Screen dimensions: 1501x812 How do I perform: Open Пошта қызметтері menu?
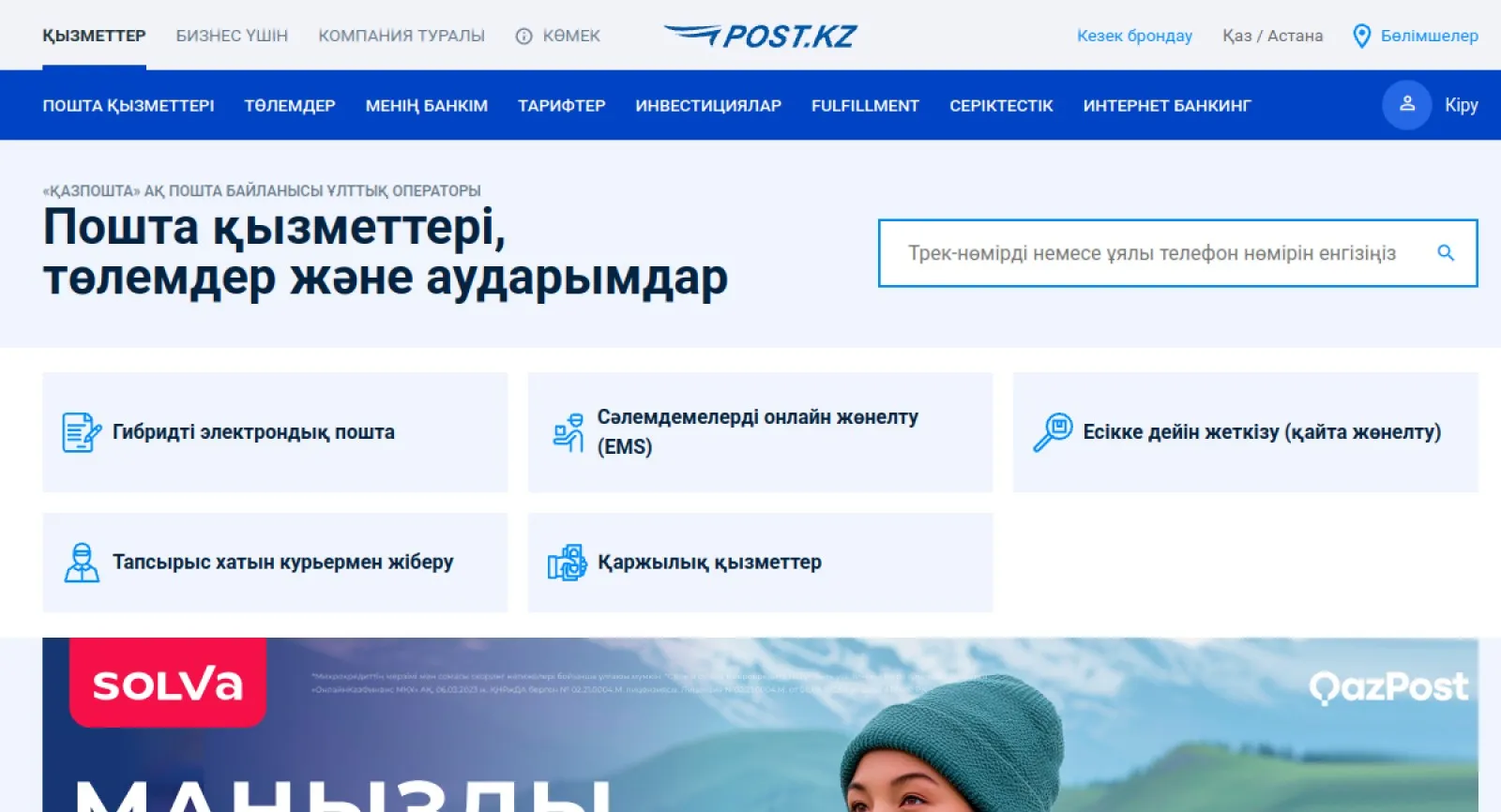click(129, 106)
